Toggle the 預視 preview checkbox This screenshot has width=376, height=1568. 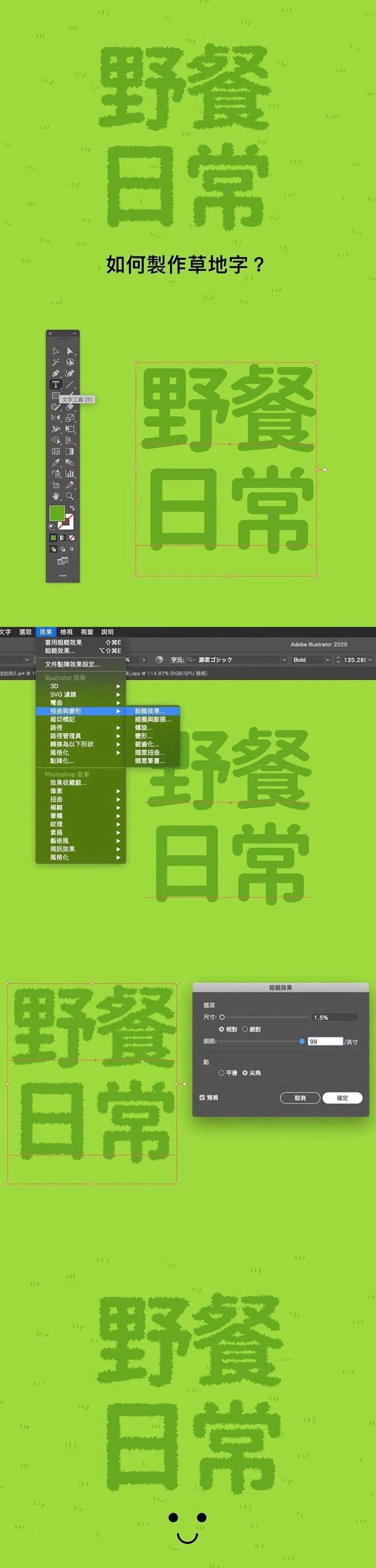coord(202,1098)
